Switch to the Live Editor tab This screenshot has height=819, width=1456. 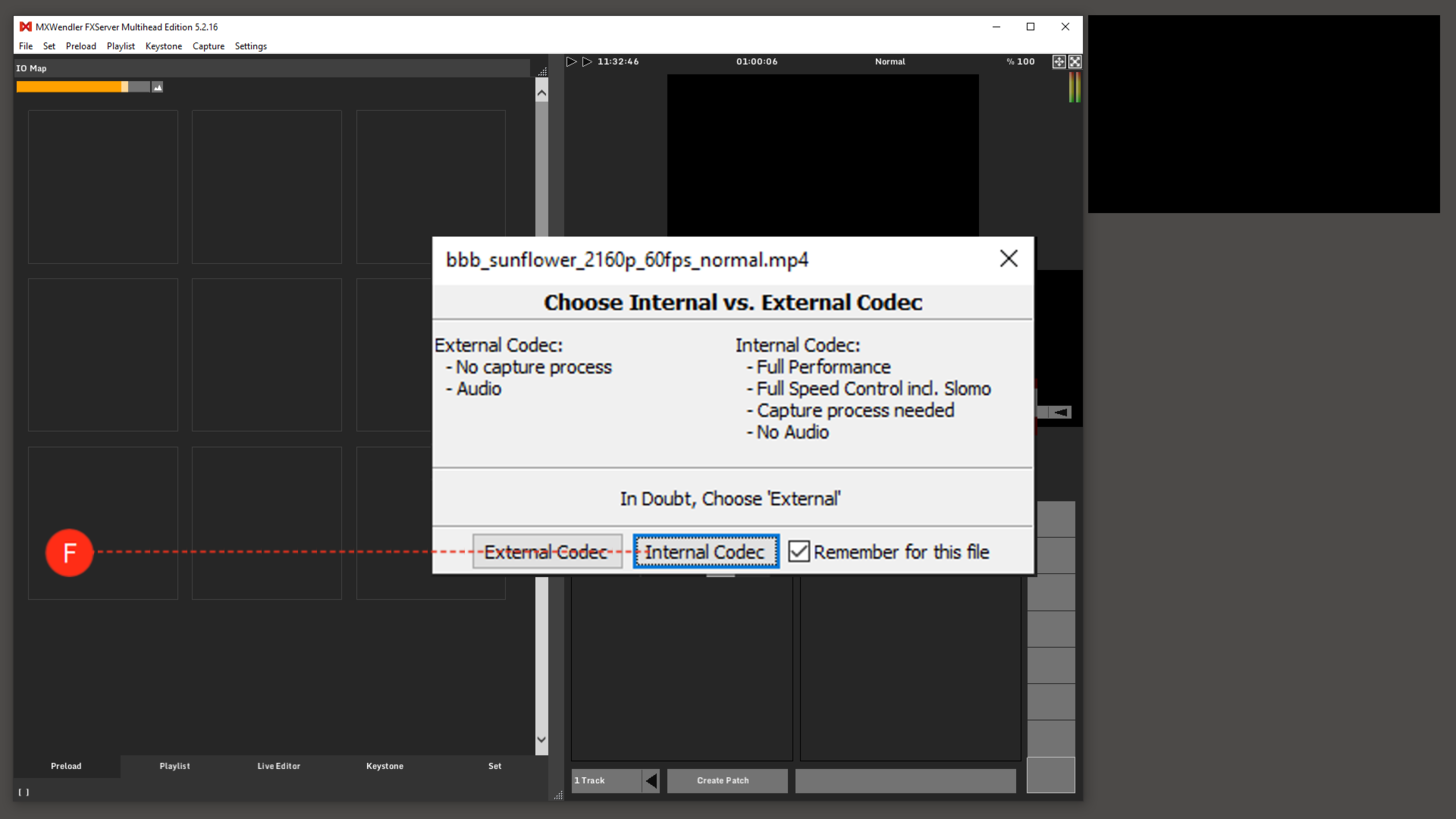point(279,766)
